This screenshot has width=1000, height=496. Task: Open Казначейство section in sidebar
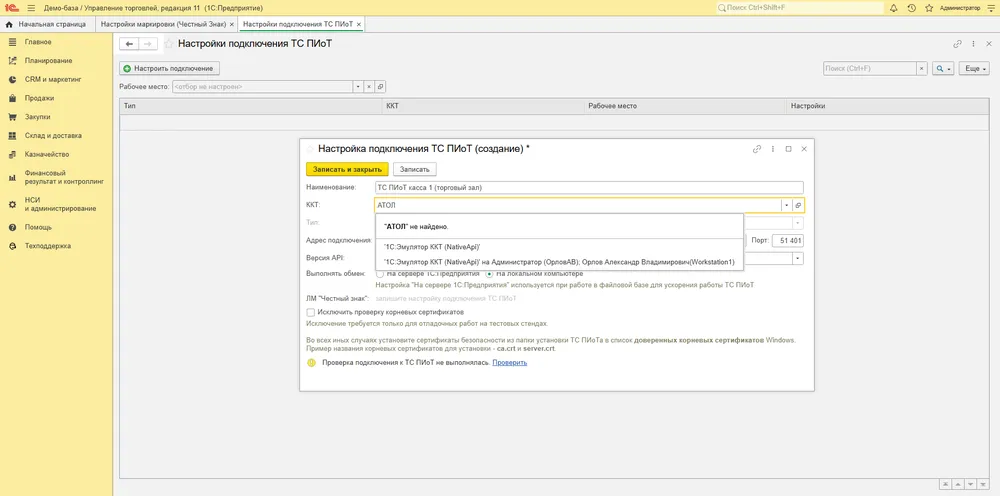[x=47, y=154]
